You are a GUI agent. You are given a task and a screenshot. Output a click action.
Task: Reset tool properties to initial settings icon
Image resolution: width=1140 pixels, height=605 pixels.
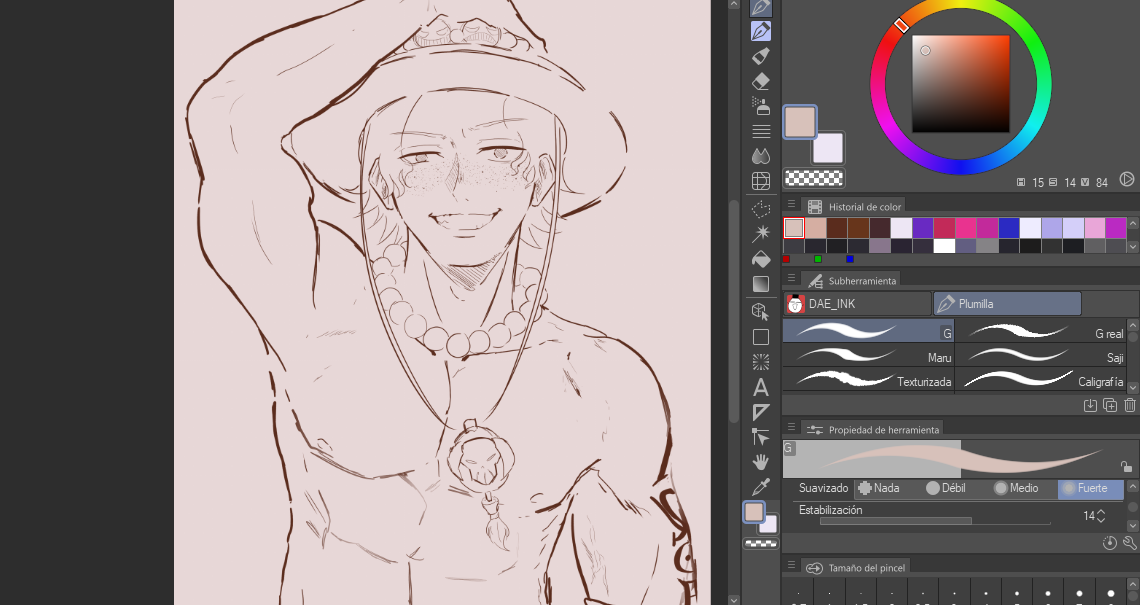[1109, 542]
